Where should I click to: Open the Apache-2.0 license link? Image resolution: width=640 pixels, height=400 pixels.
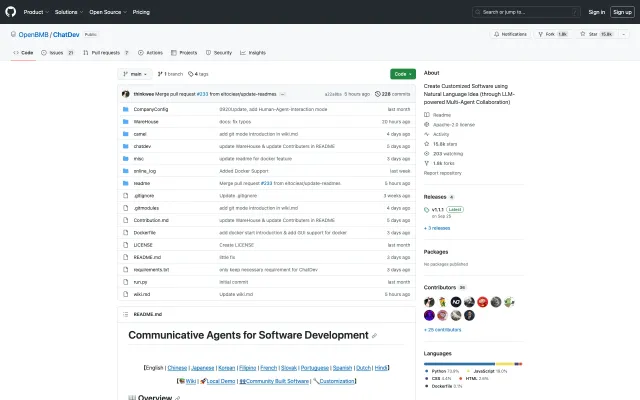[449, 124]
